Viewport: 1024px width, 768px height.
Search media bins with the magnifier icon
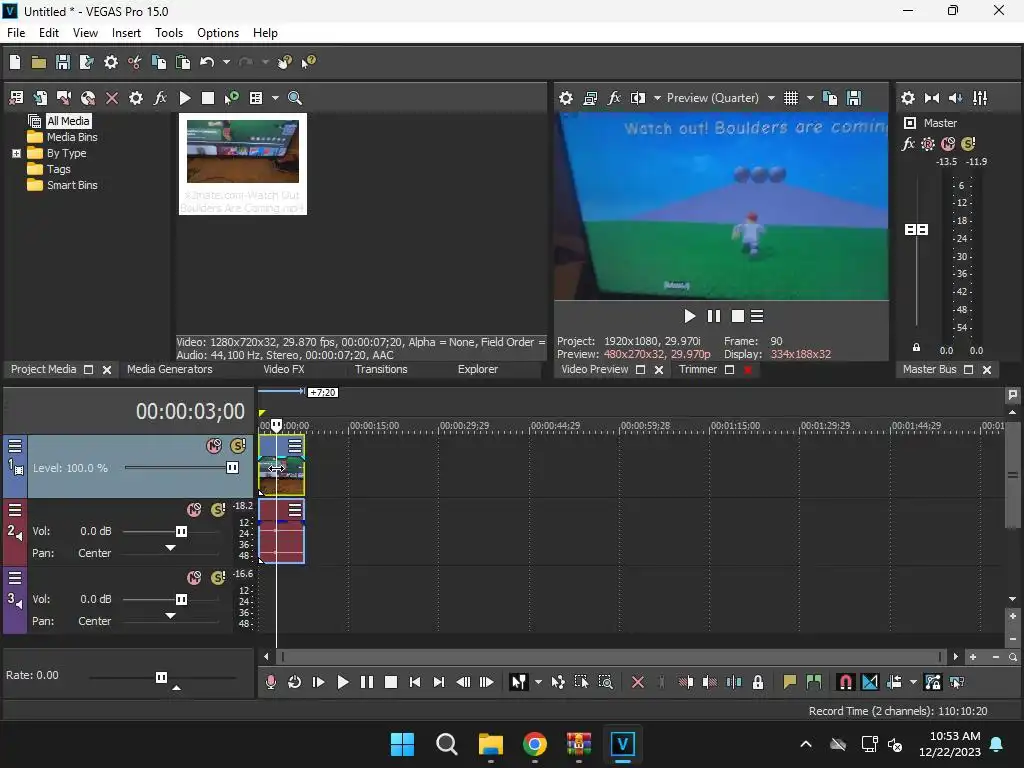point(295,98)
